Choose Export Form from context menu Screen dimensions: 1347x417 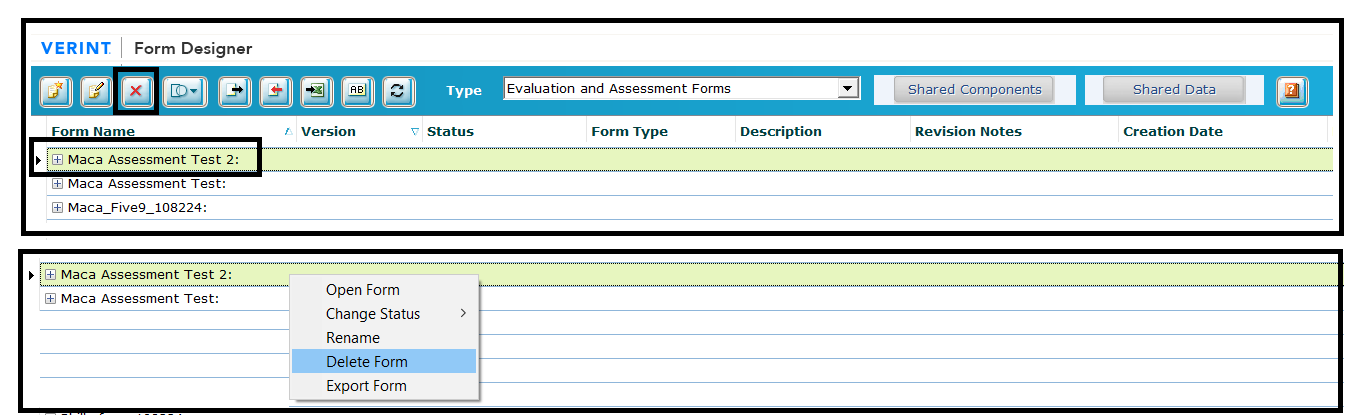pyautogui.click(x=383, y=386)
